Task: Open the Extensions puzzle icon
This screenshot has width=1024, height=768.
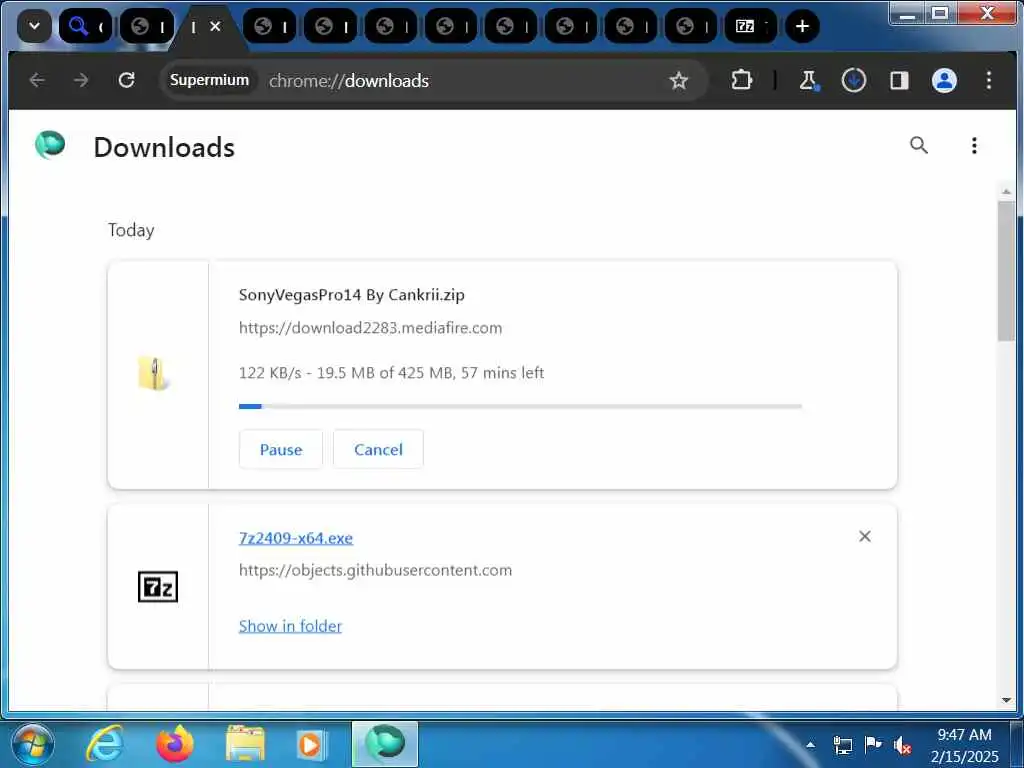Action: (x=742, y=80)
